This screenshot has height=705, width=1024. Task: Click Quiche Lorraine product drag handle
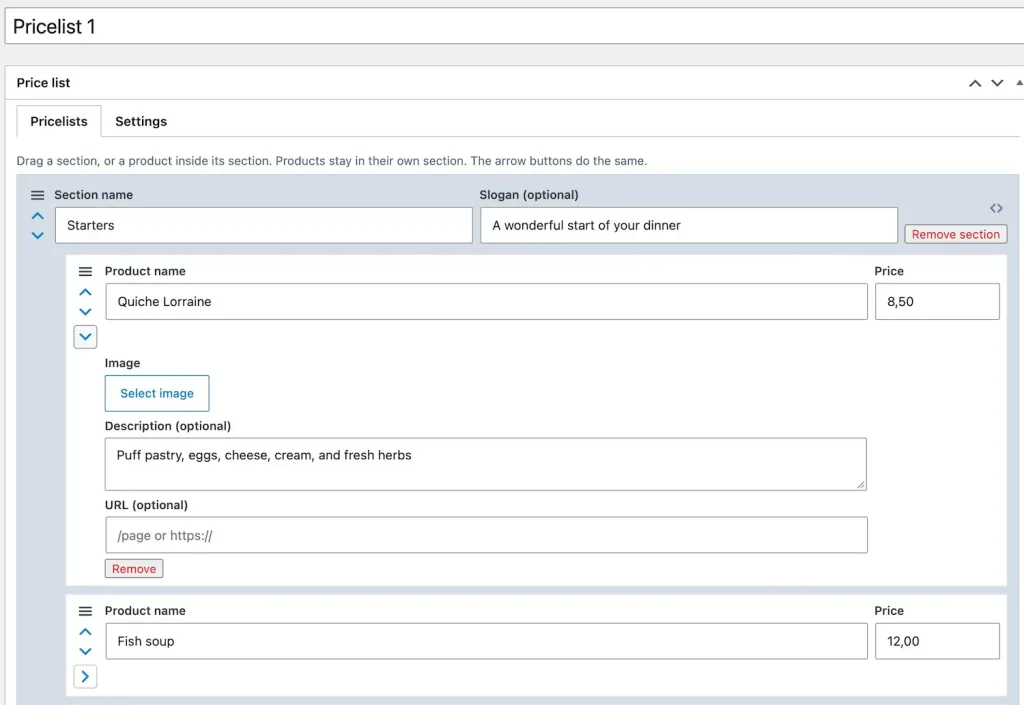(85, 272)
